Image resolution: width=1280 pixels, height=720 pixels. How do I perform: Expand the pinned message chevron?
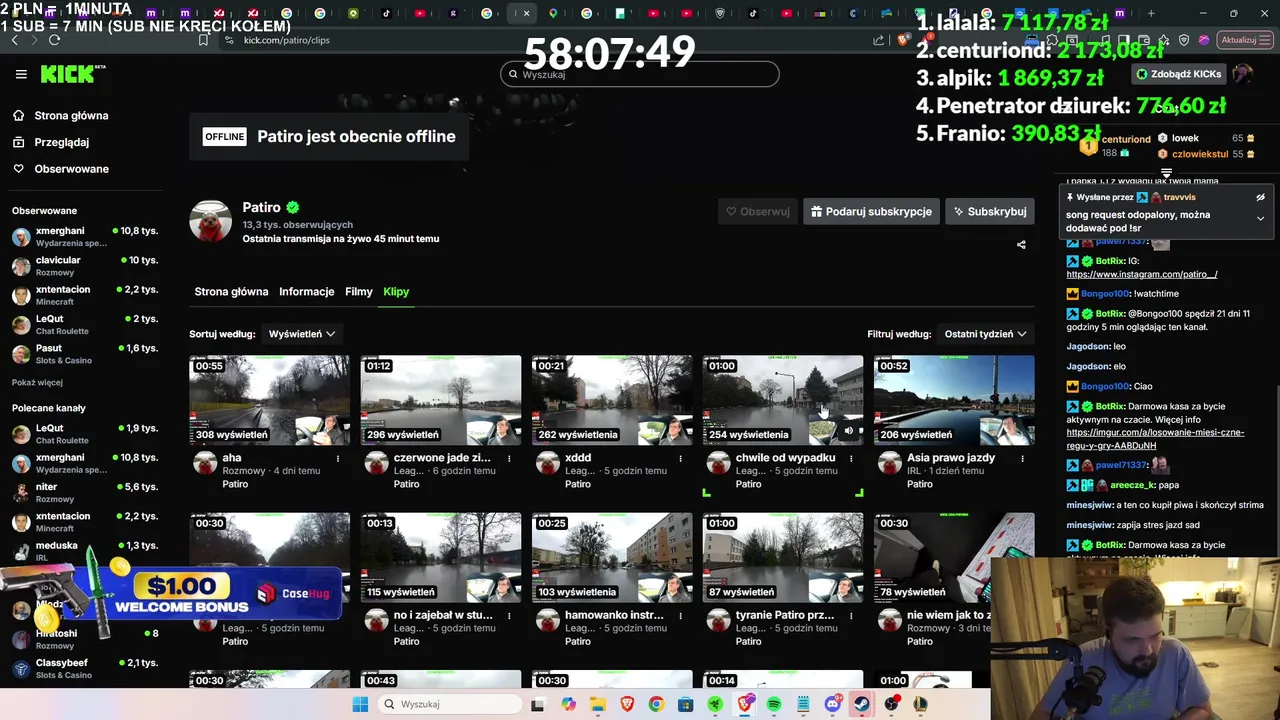point(1260,218)
